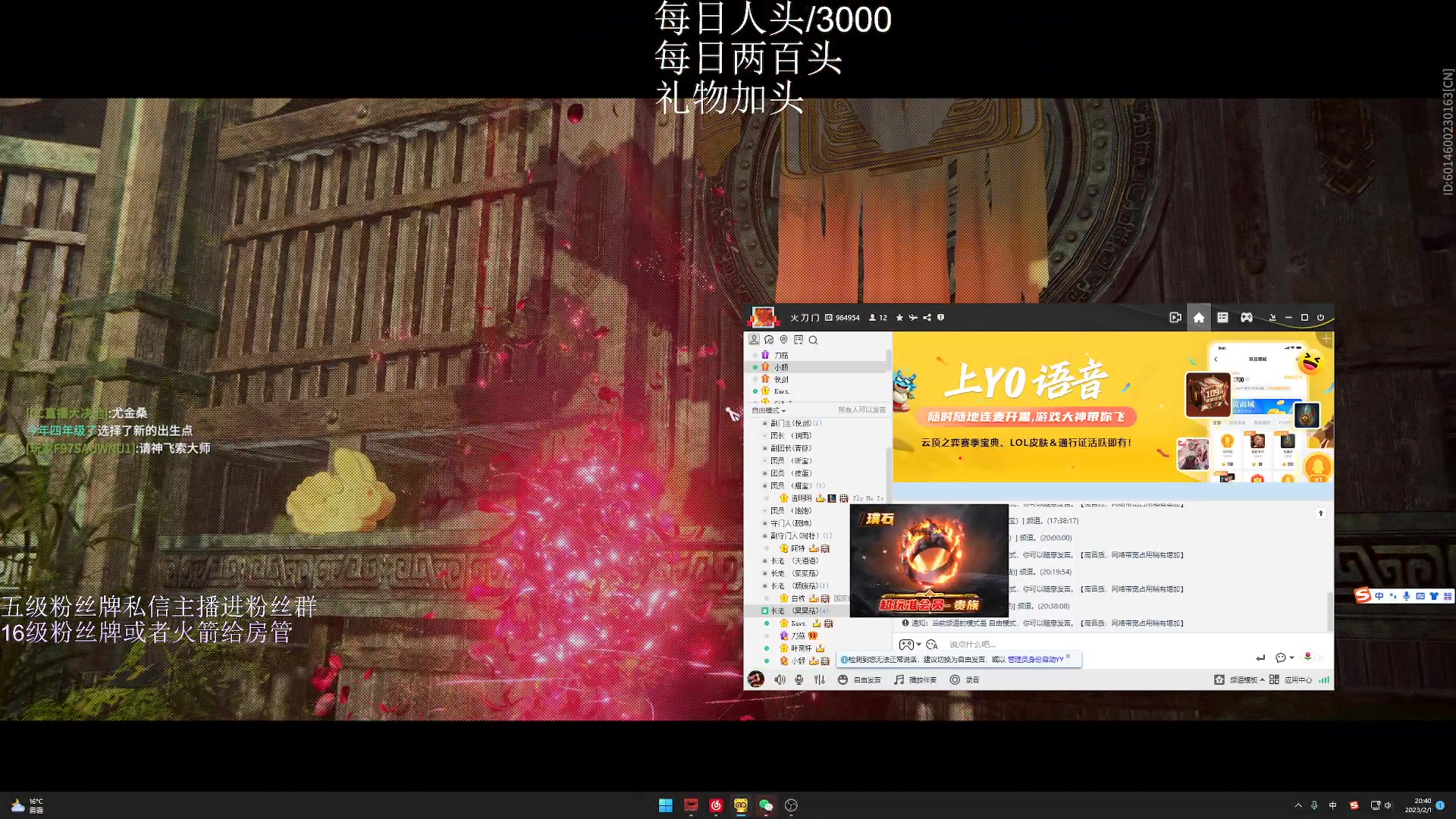Open the video/media icon in the title bar
The width and height of the screenshot is (1456, 819).
point(1175,318)
